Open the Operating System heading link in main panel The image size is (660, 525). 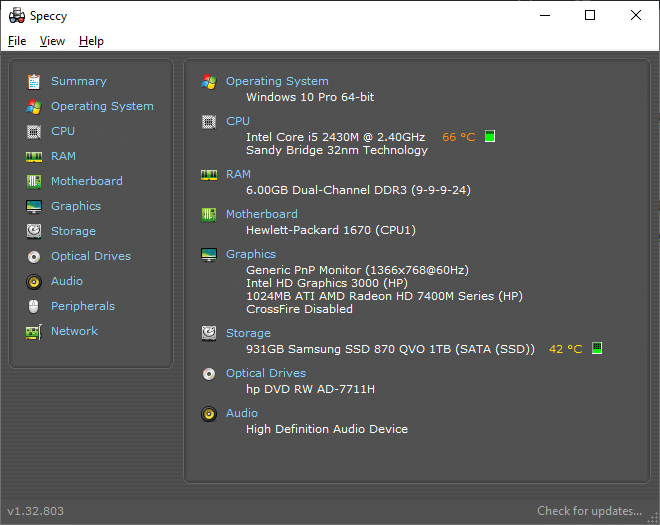tap(277, 81)
